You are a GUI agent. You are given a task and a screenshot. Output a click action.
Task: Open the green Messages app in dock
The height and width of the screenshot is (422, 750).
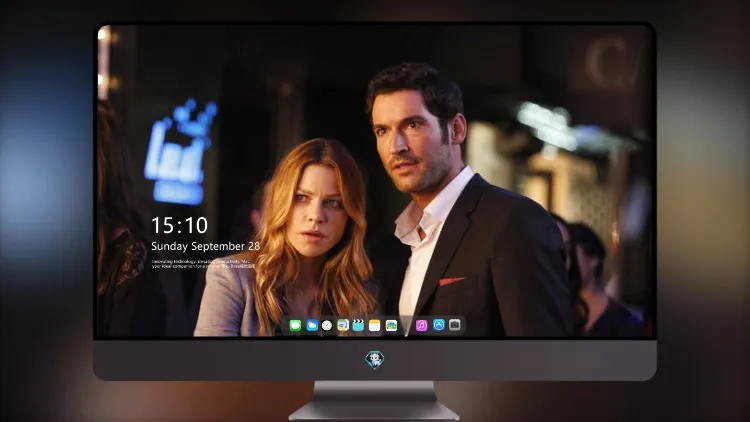[296, 325]
